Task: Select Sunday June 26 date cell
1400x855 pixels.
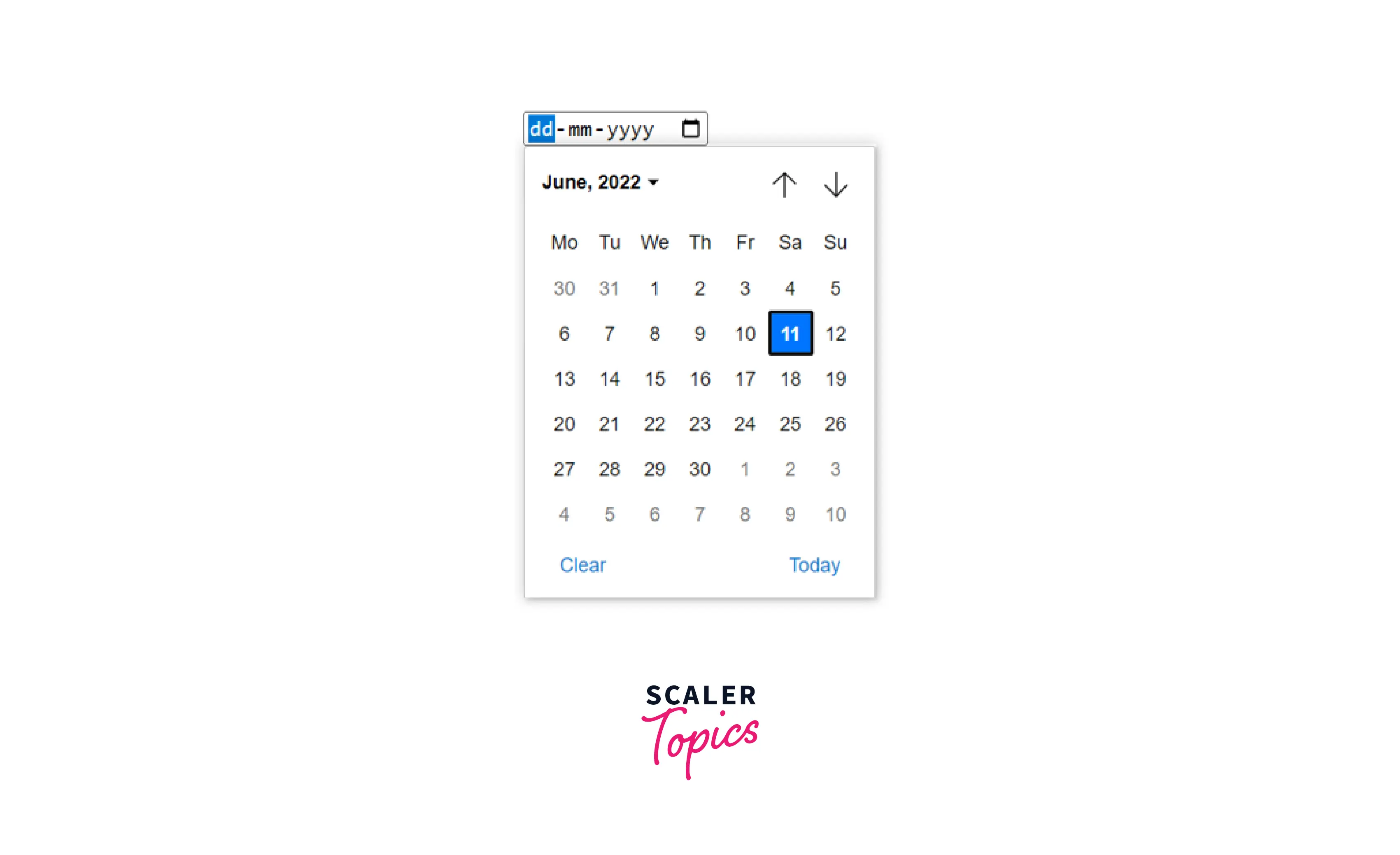Action: click(x=834, y=423)
